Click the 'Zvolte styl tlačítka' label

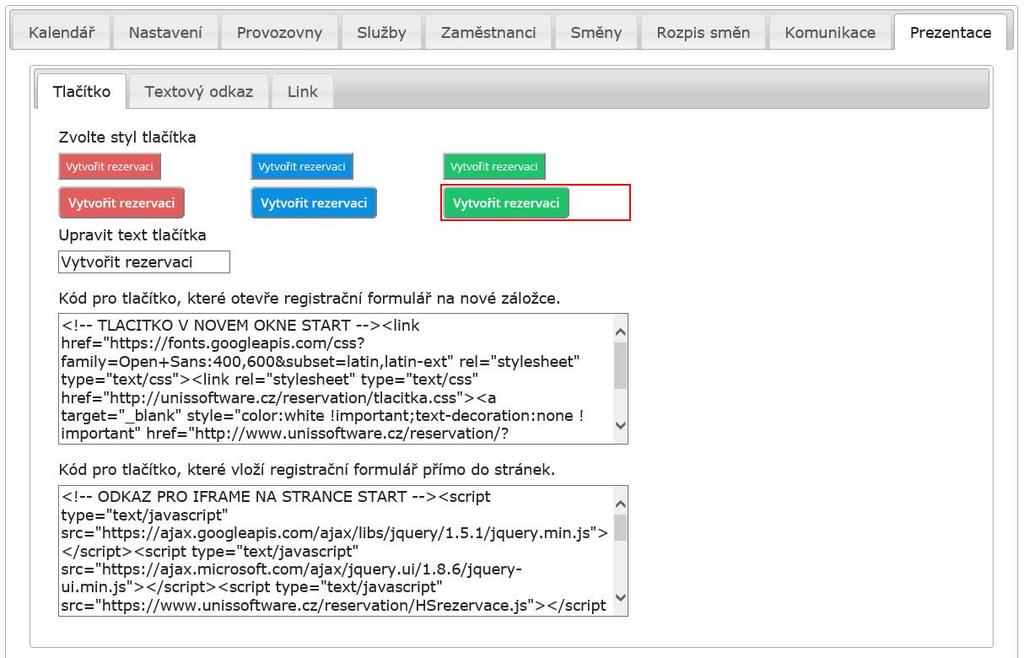point(127,137)
